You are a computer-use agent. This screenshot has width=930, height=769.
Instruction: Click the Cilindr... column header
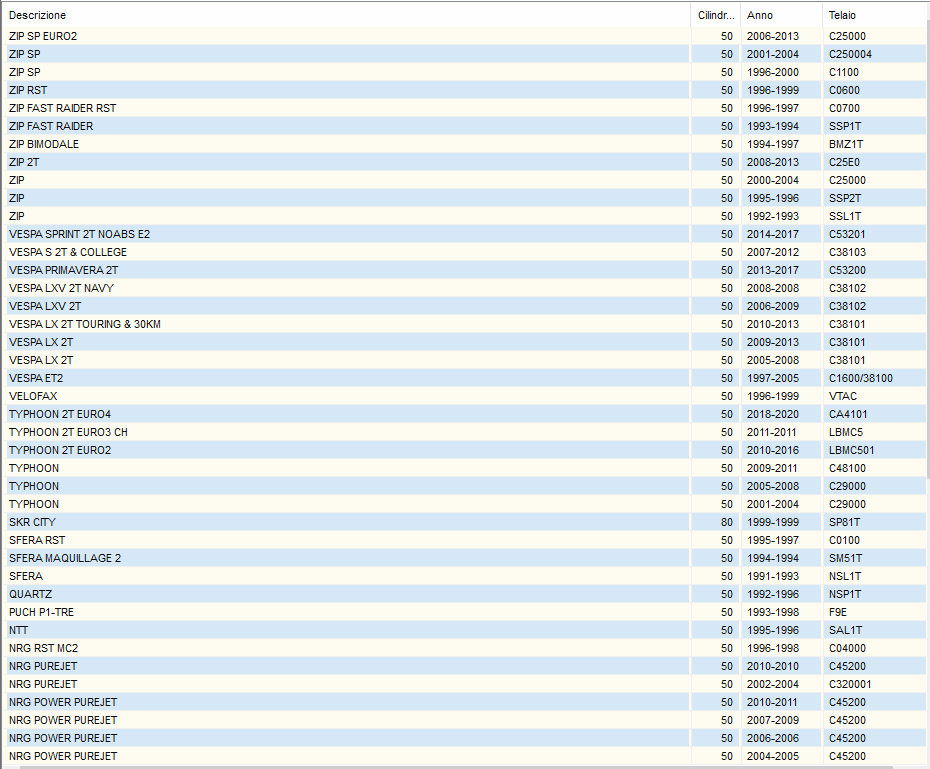click(x=715, y=16)
